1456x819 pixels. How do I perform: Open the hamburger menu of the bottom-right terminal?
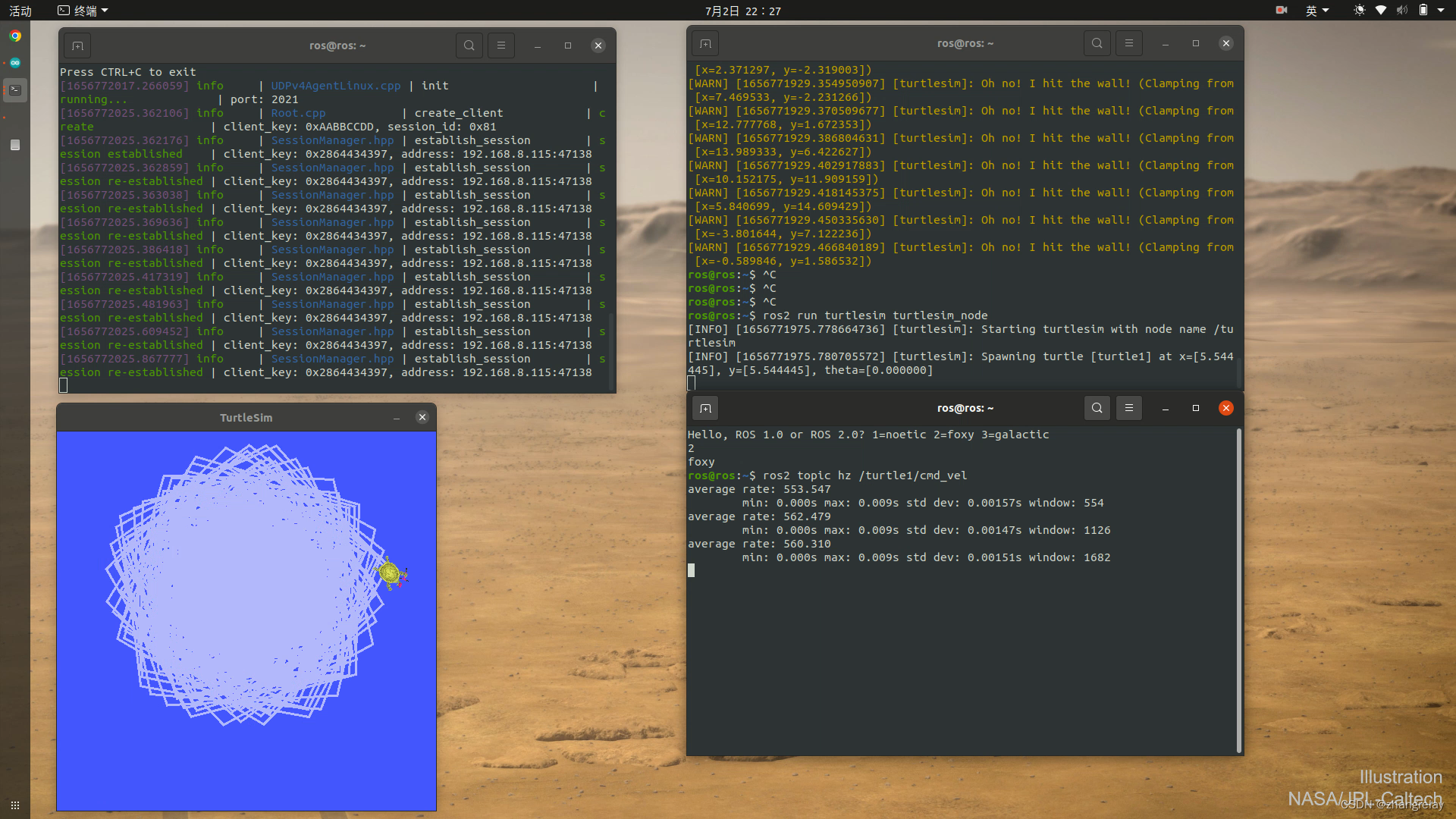(x=1129, y=408)
